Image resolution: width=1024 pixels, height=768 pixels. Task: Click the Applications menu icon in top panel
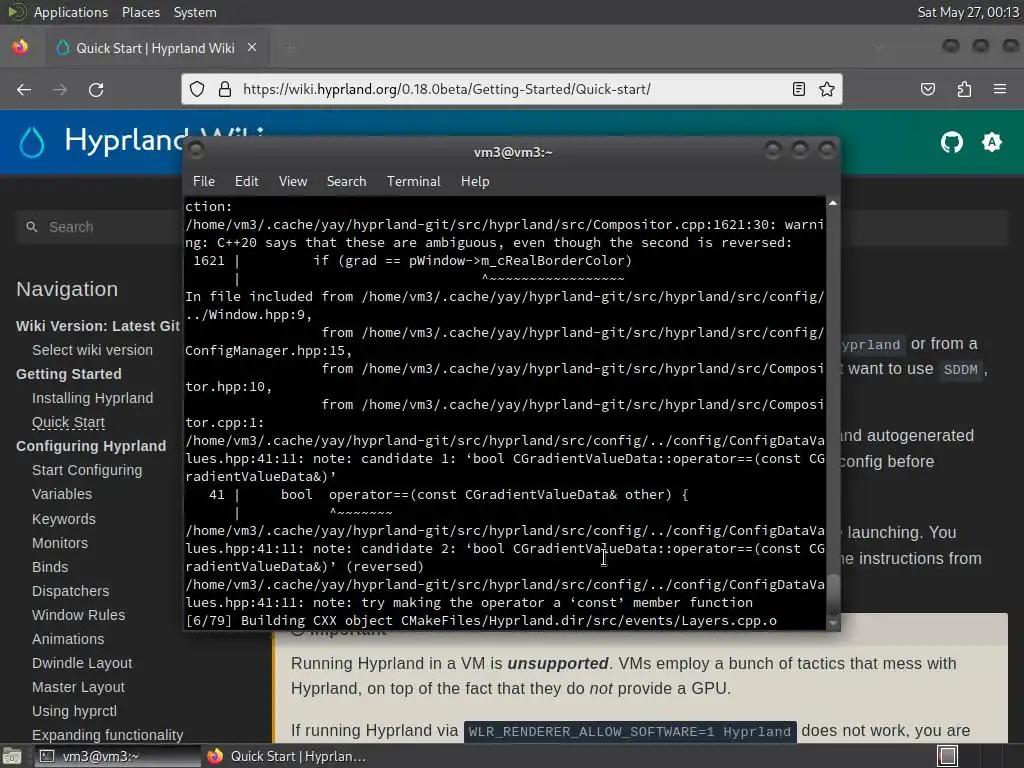[16, 12]
